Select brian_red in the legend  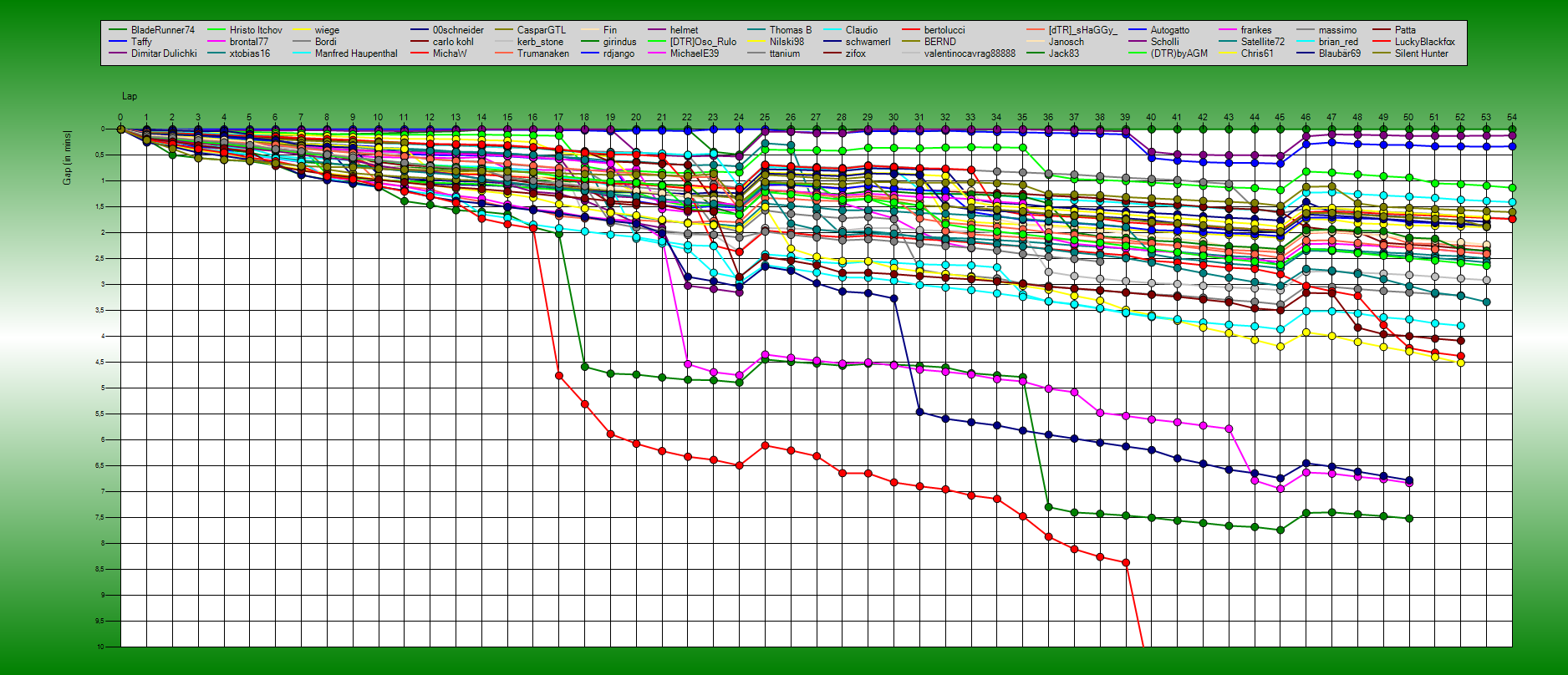tap(1338, 42)
